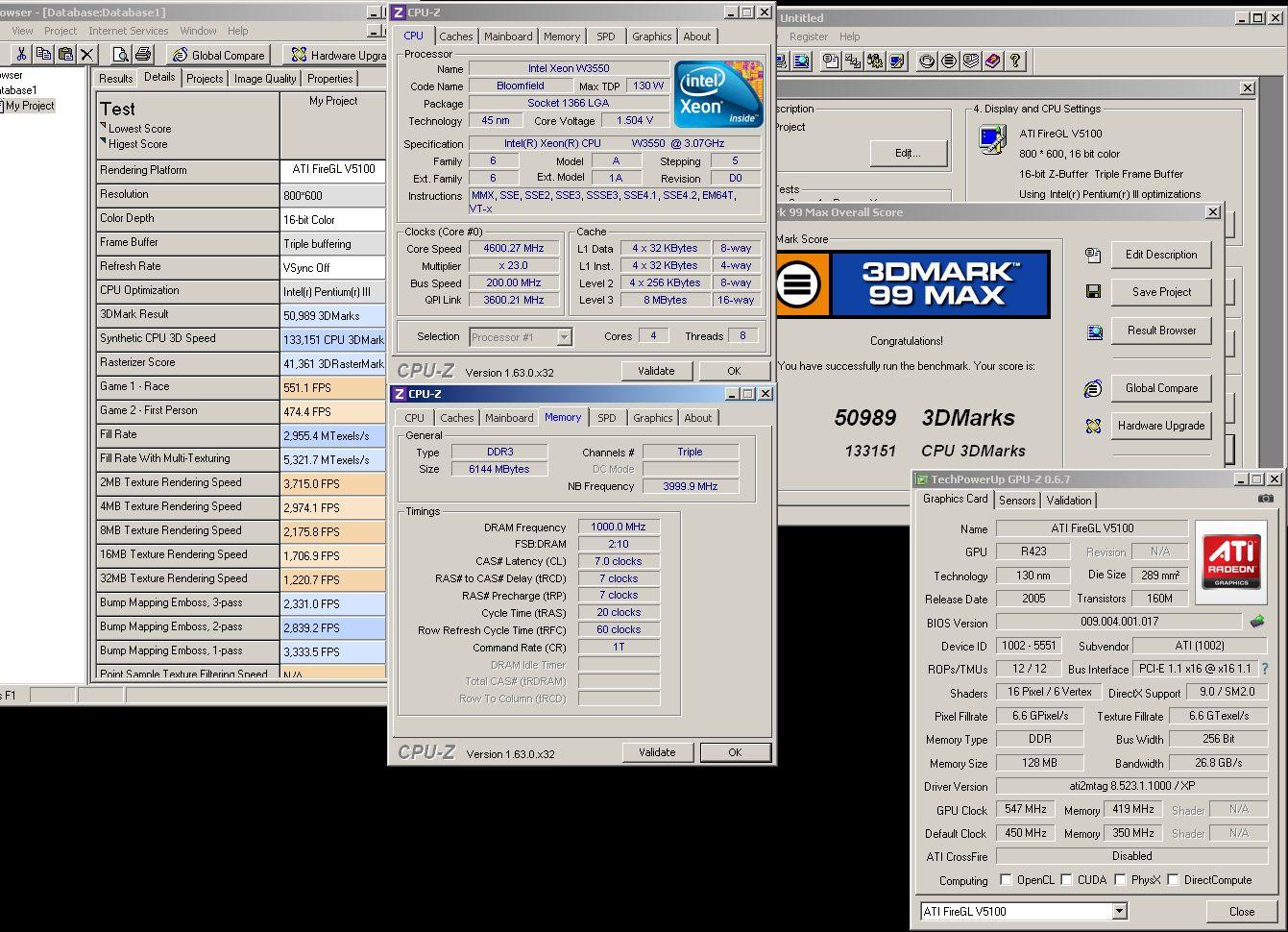Toggle the PhysX checkbox in GPU-Z
This screenshot has height=932, width=1288.
[1119, 879]
